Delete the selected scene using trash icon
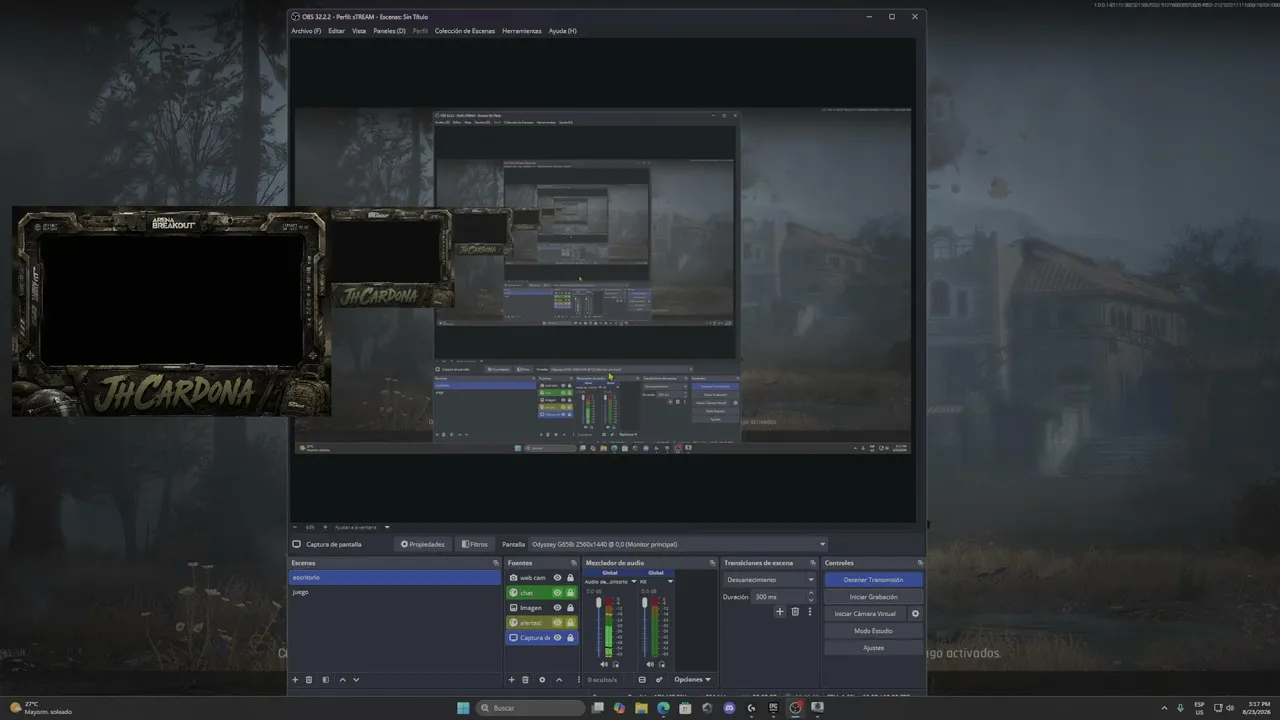This screenshot has height=720, width=1280. [x=309, y=680]
